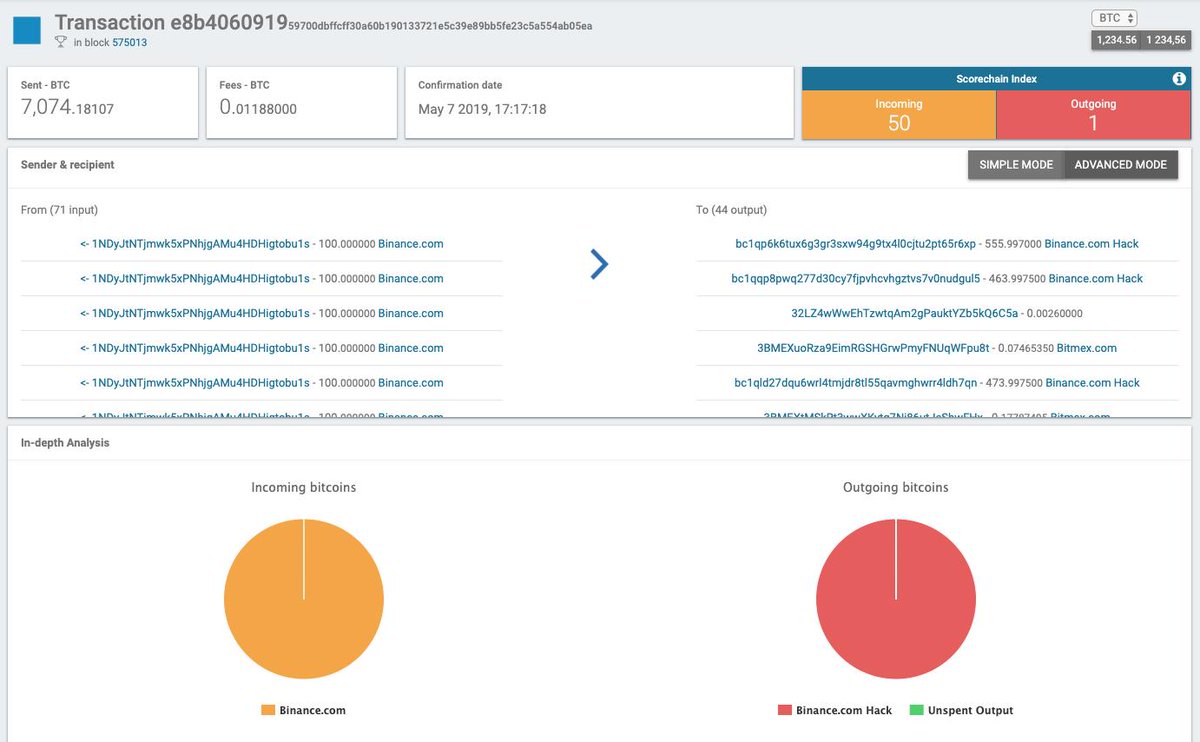Click the 555.997000 output amount
The image size is (1200, 742).
tap(1013, 244)
